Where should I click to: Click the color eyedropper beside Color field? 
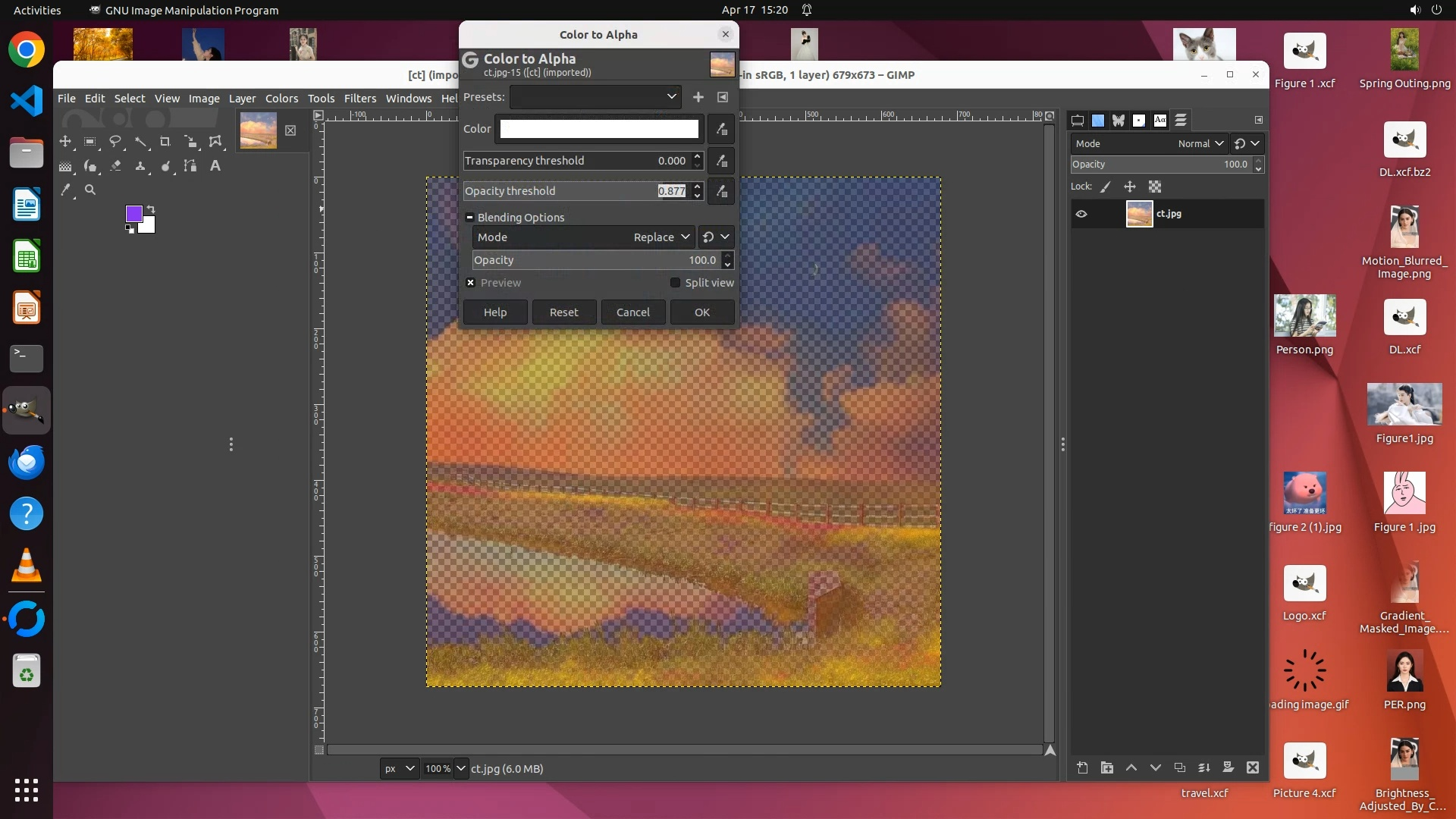[x=721, y=129]
